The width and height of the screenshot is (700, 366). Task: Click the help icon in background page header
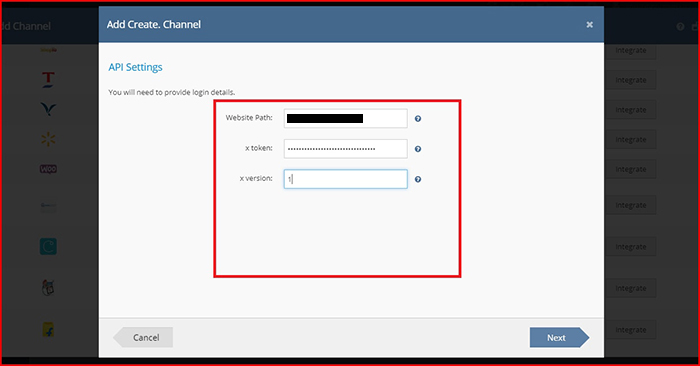pyautogui.click(x=680, y=27)
